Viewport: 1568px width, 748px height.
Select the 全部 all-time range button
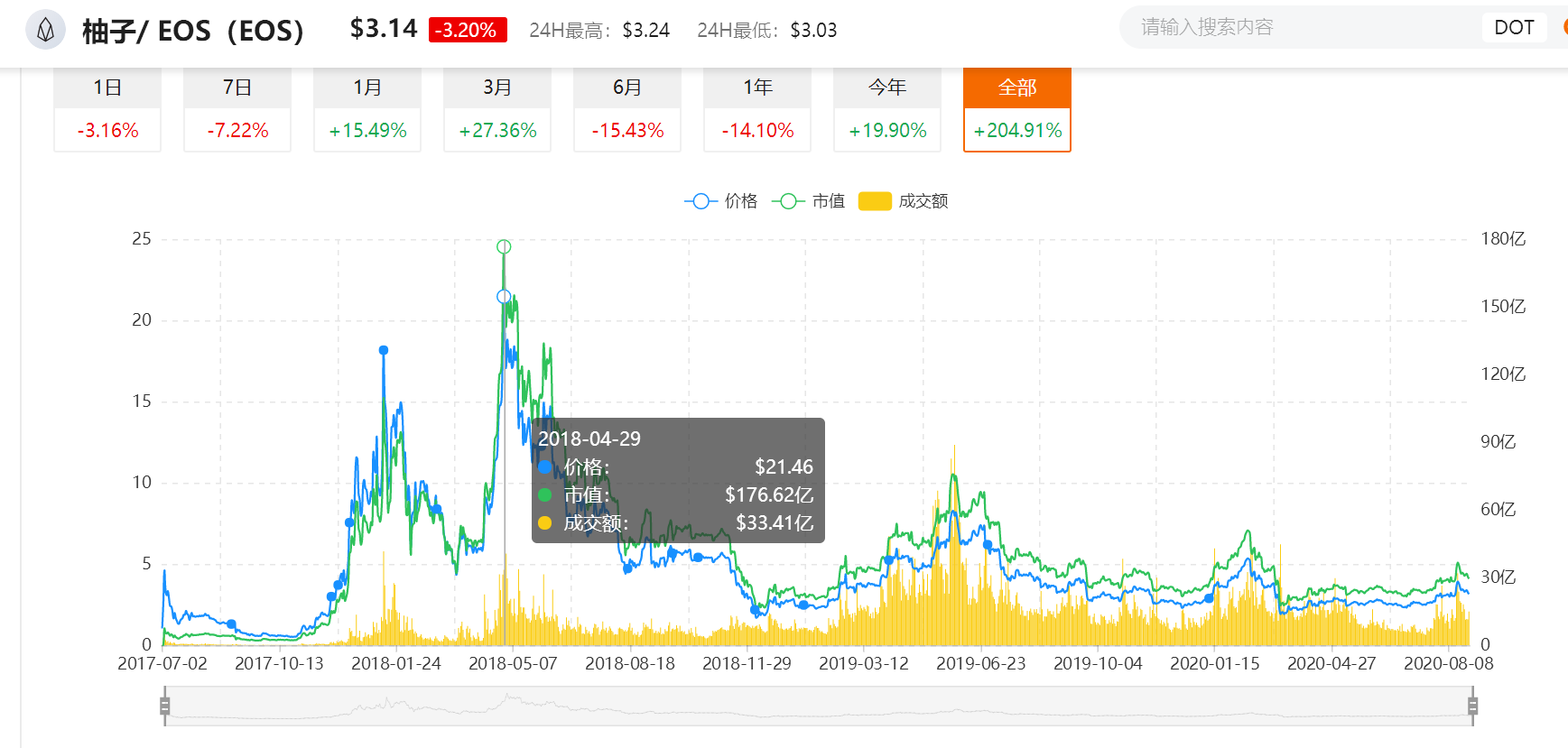point(1016,108)
